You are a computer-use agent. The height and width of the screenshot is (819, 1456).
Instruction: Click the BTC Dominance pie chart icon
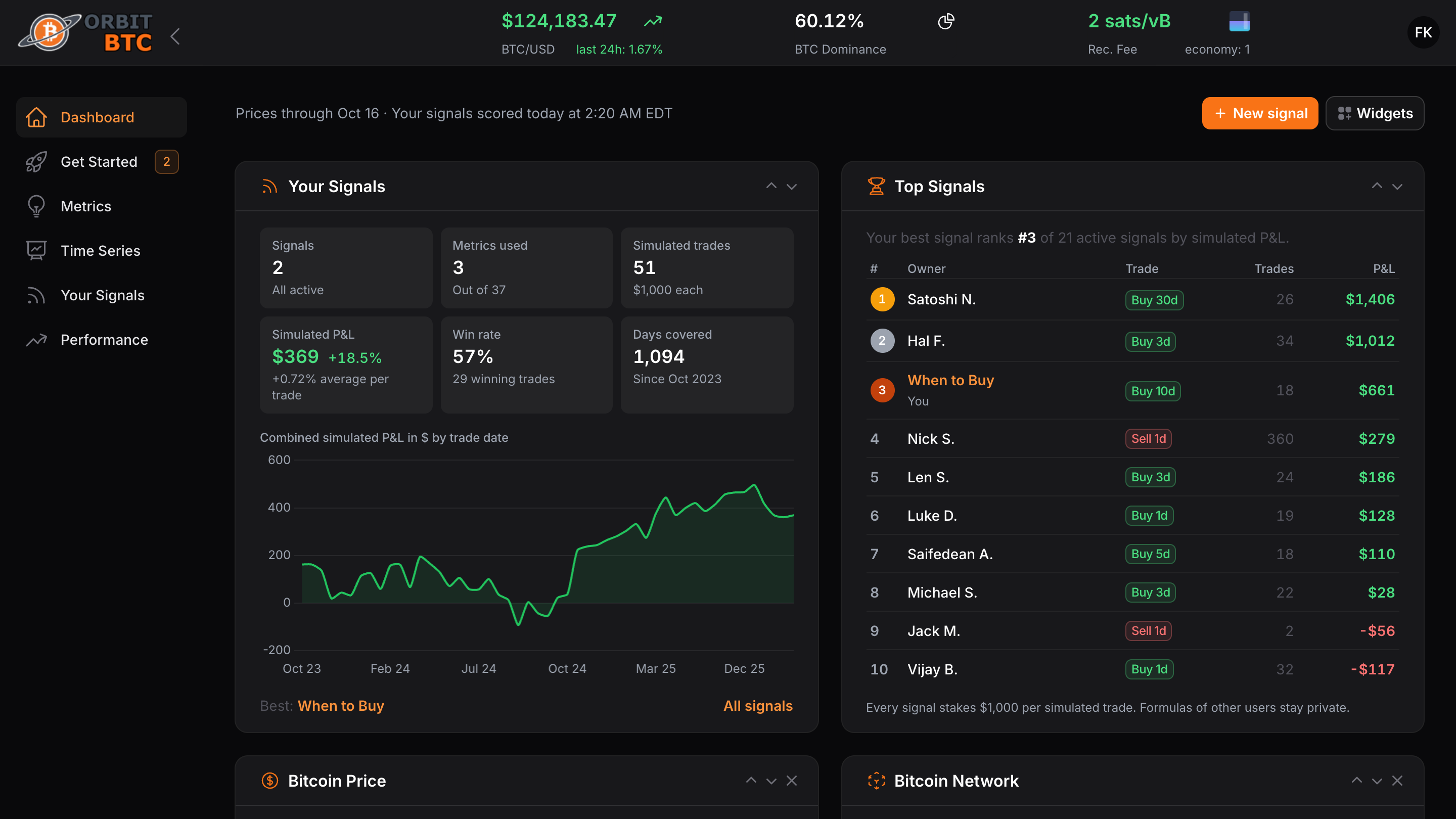pyautogui.click(x=945, y=21)
